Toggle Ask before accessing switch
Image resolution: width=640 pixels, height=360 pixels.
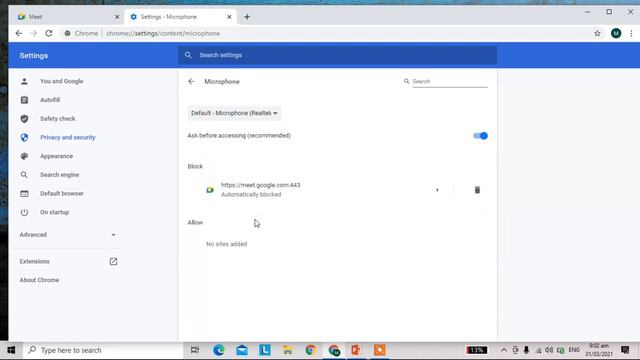pos(480,136)
